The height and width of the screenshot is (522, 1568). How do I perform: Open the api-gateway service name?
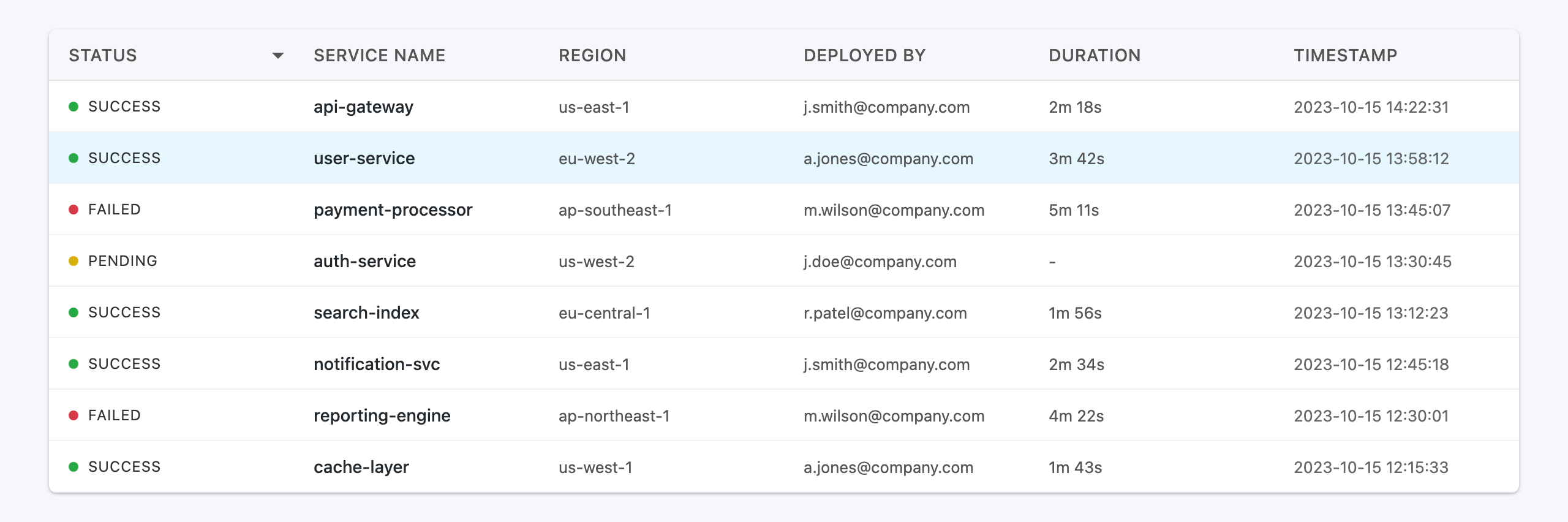click(x=363, y=107)
